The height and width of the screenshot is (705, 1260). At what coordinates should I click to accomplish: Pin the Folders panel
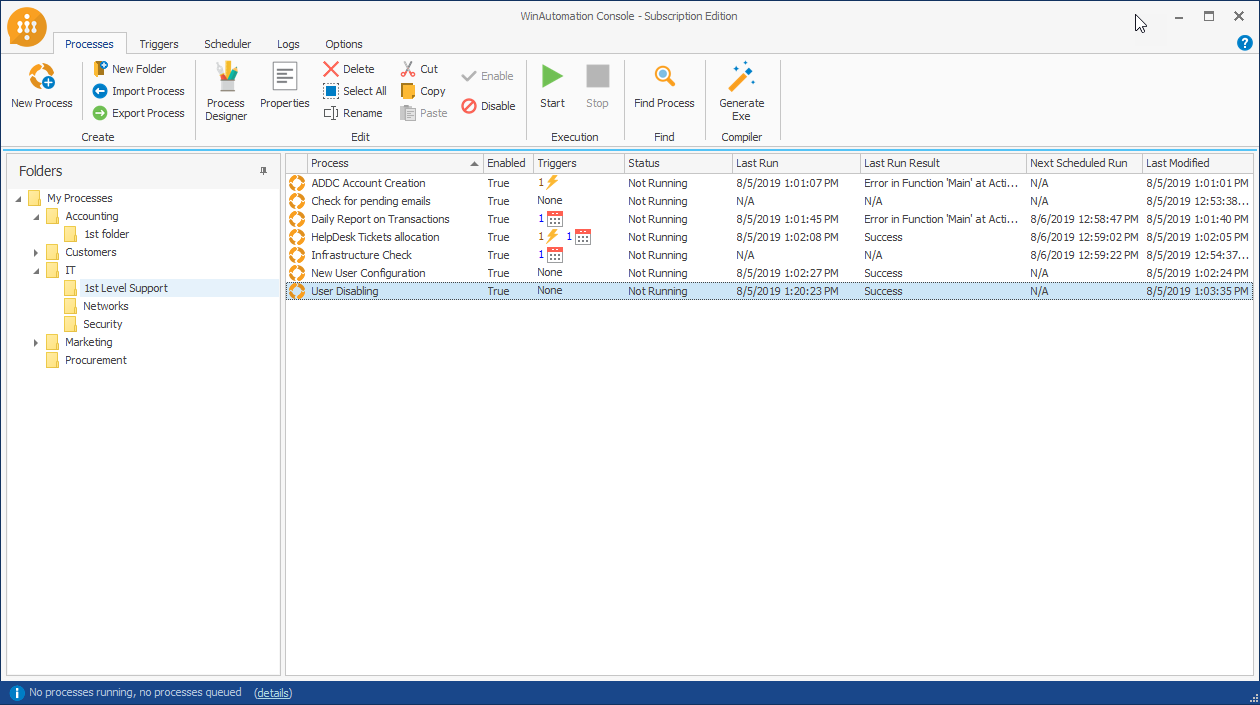(264, 171)
